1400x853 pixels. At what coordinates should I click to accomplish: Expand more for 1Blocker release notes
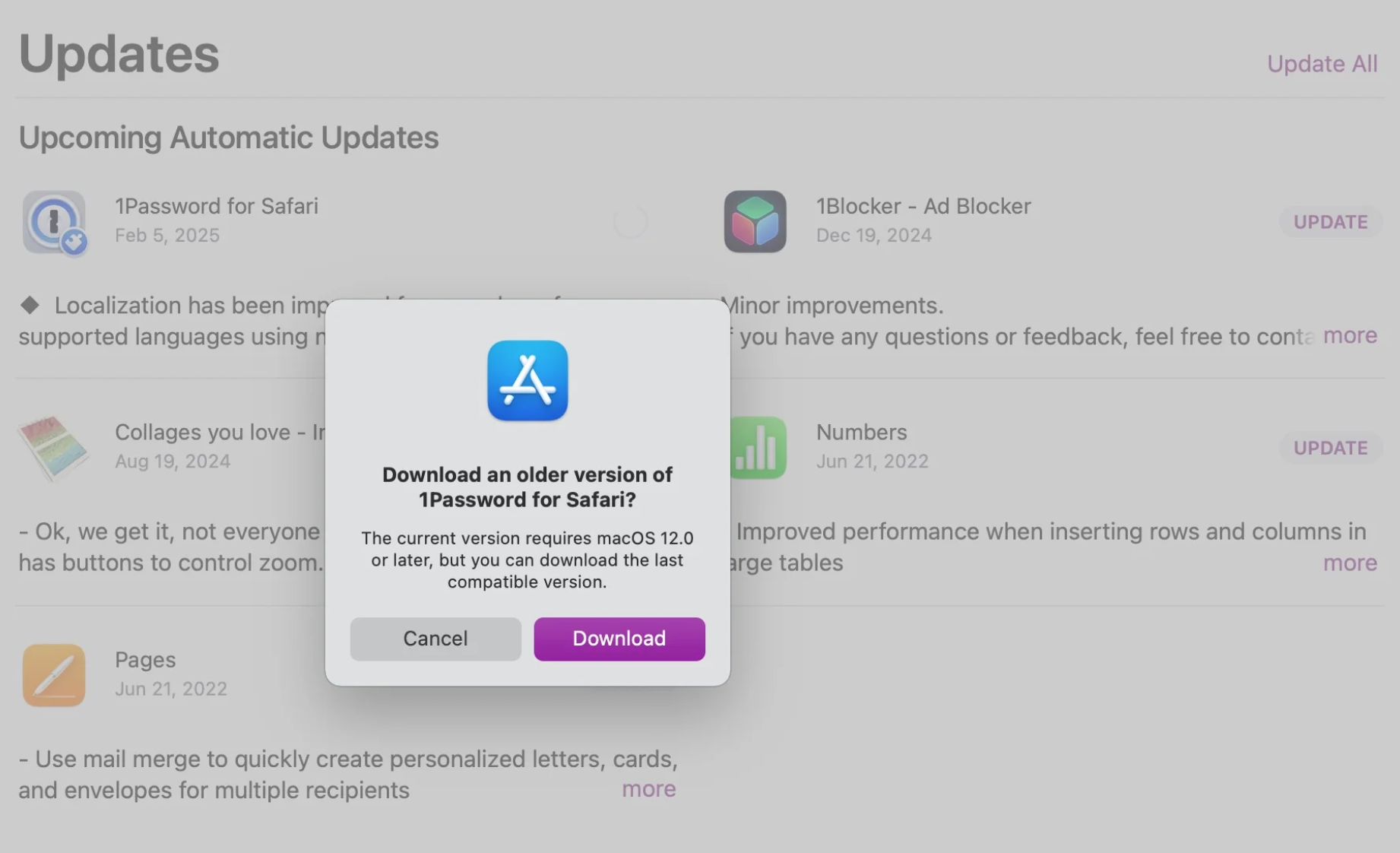click(x=1350, y=335)
